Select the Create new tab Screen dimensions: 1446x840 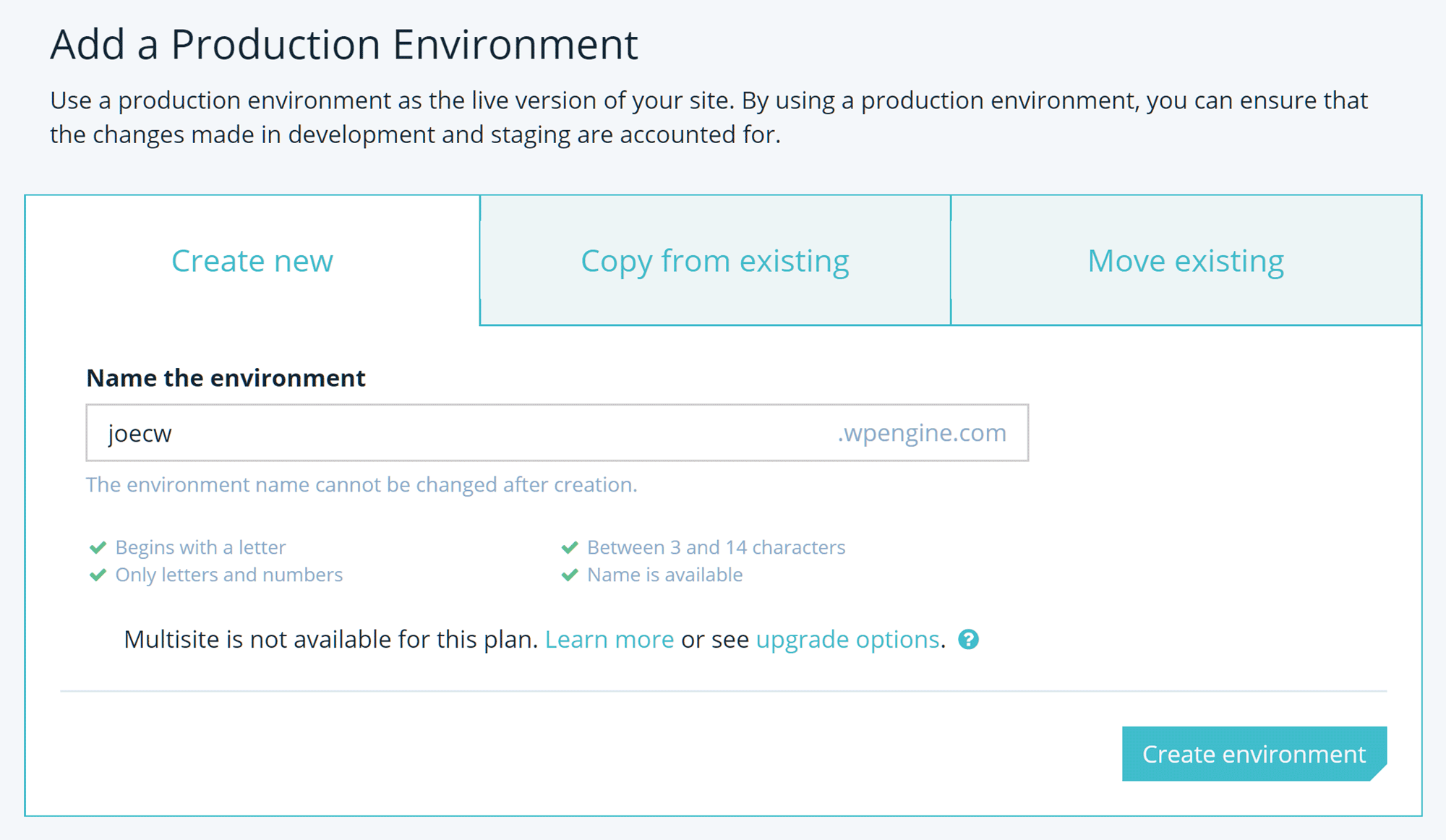pyautogui.click(x=252, y=260)
